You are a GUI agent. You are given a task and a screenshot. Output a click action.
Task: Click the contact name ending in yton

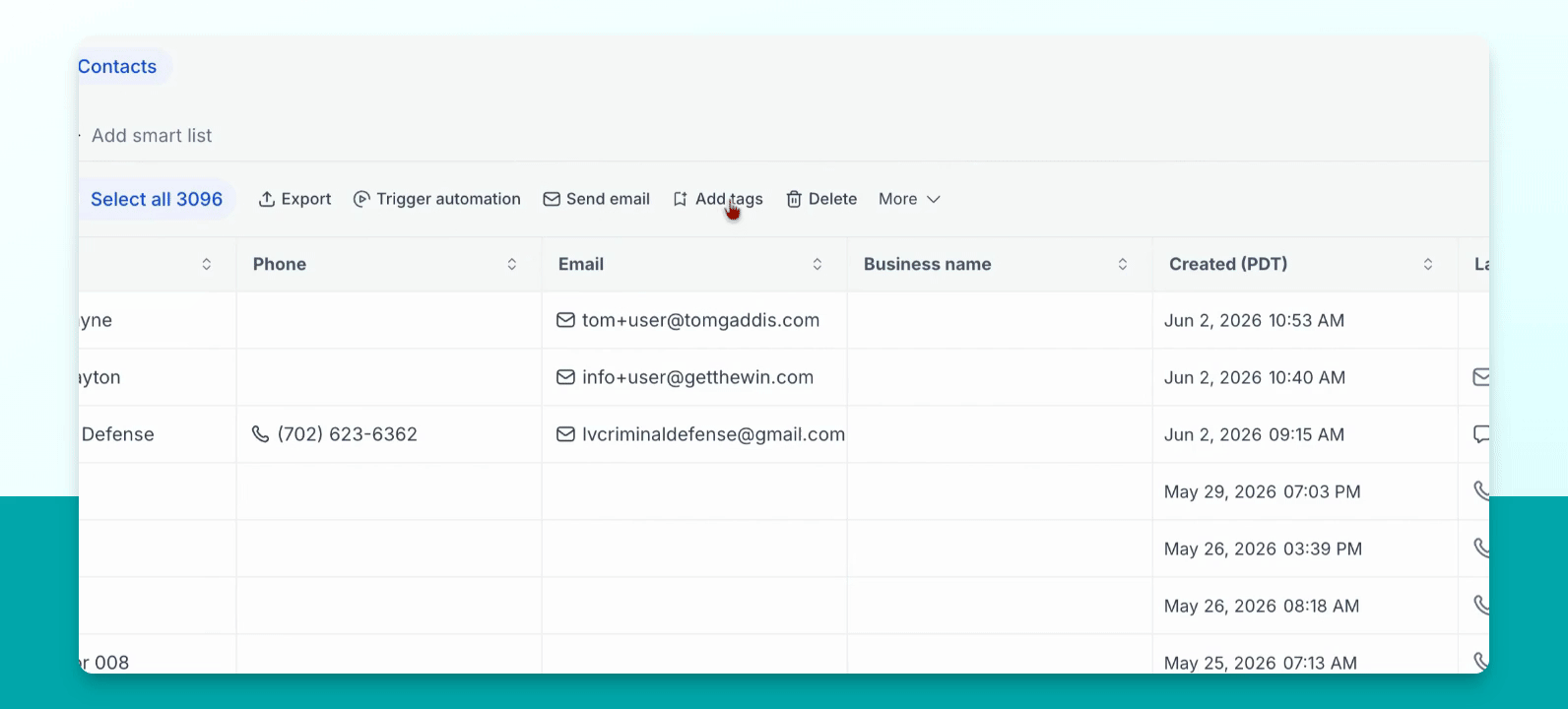click(99, 377)
